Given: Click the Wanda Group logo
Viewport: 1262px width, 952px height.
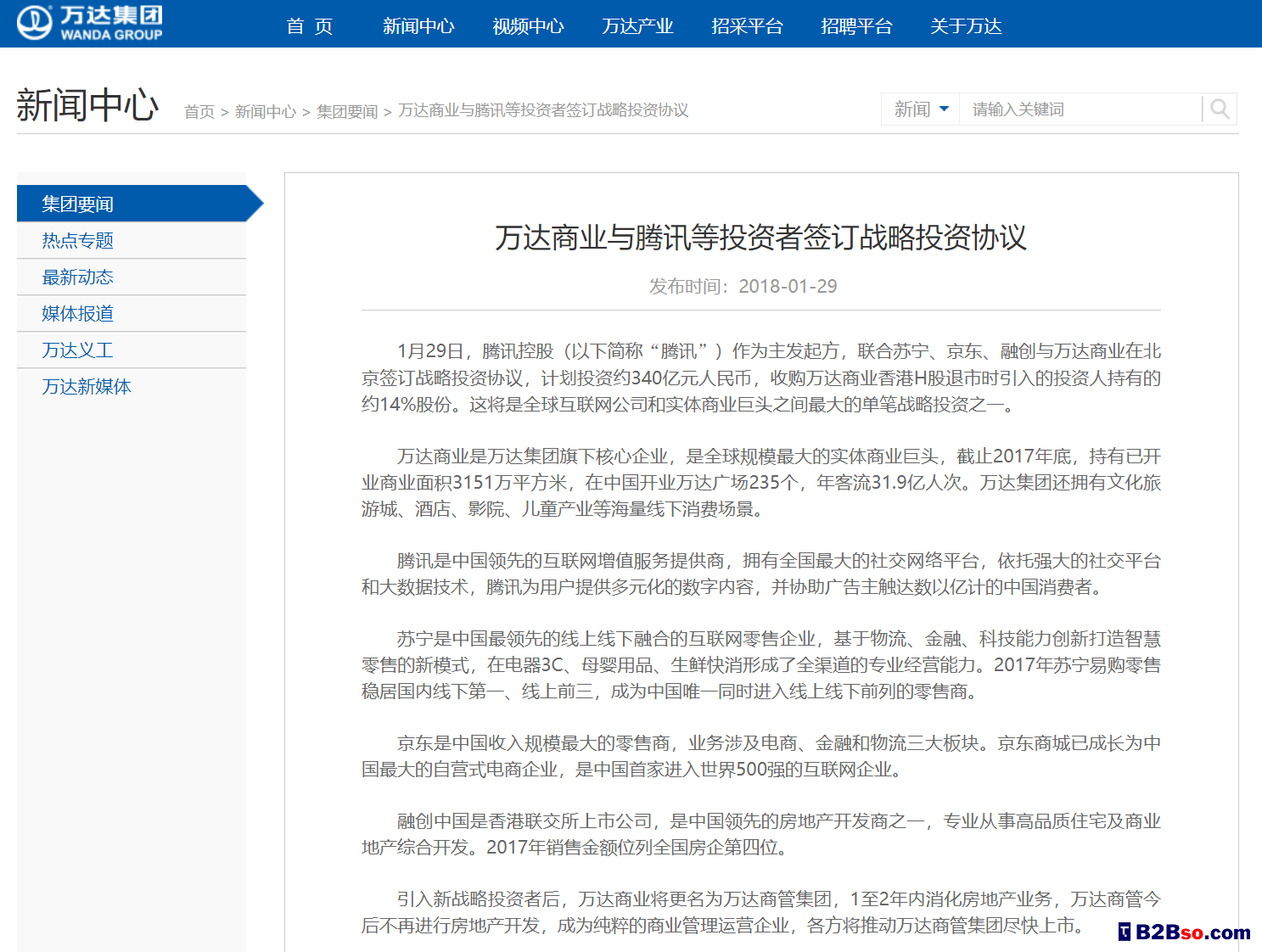Looking at the screenshot, I should point(90,23).
